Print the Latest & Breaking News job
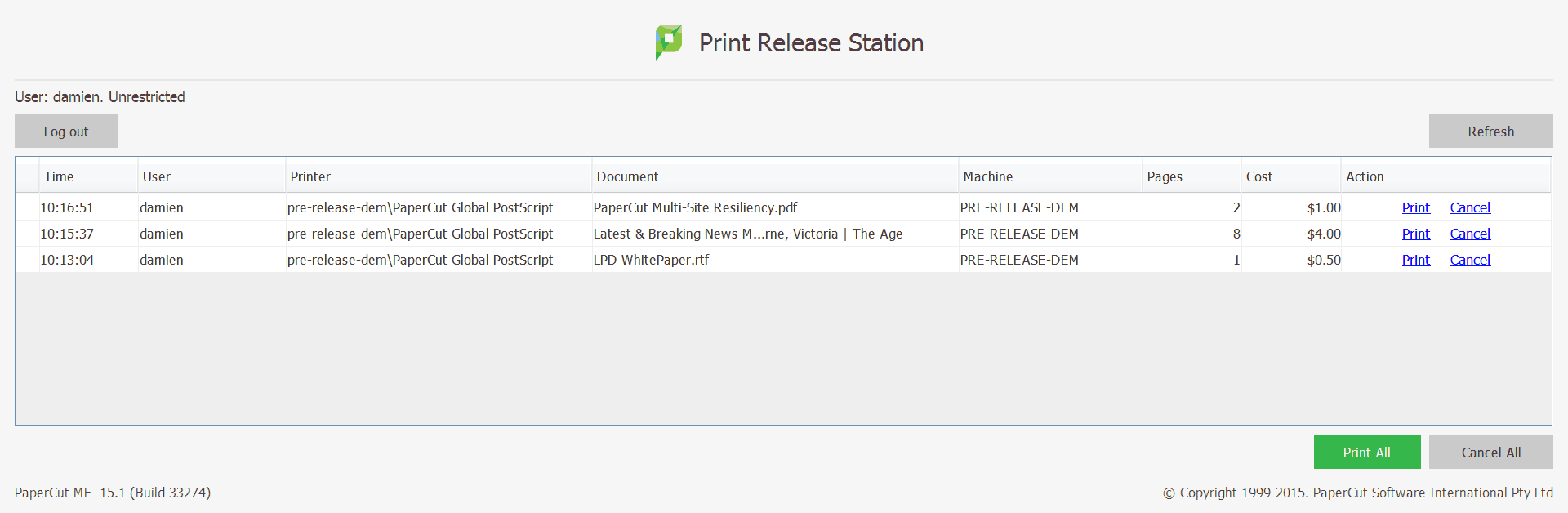 coord(1416,234)
